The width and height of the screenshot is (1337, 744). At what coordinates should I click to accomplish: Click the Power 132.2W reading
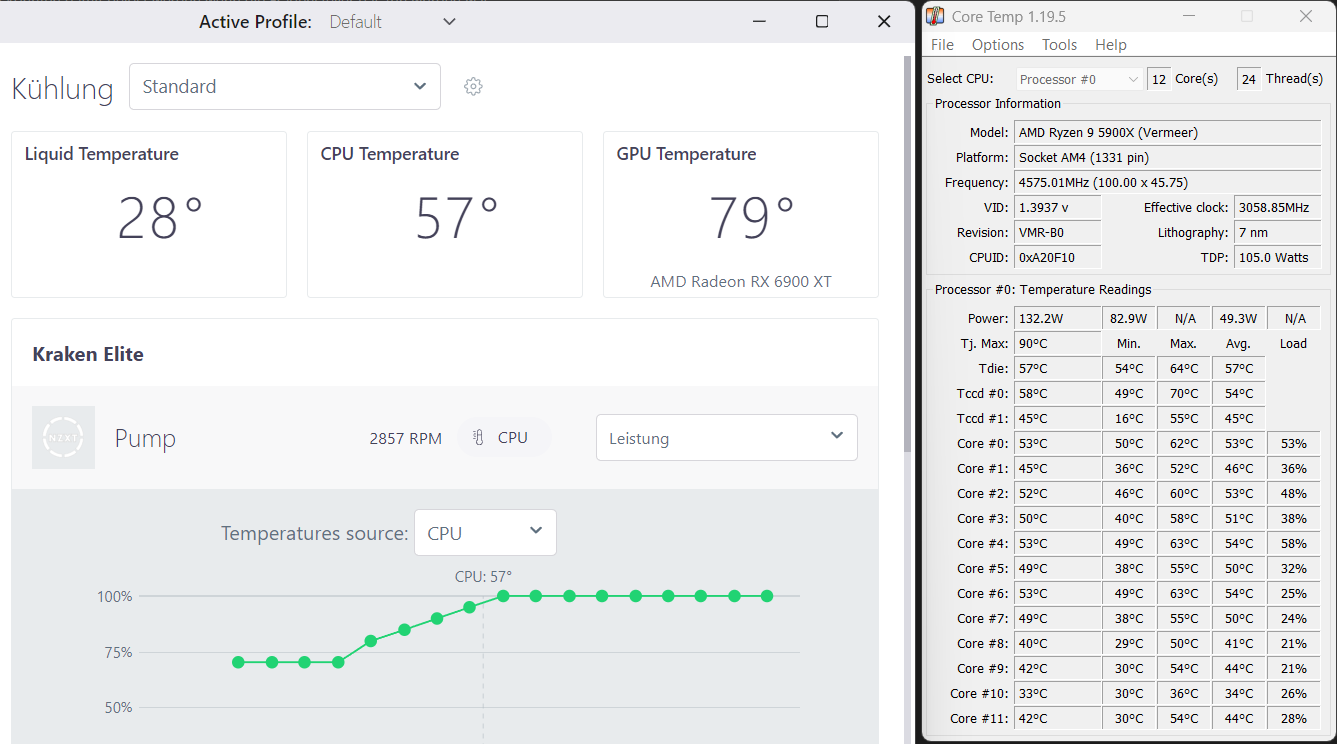point(1058,318)
